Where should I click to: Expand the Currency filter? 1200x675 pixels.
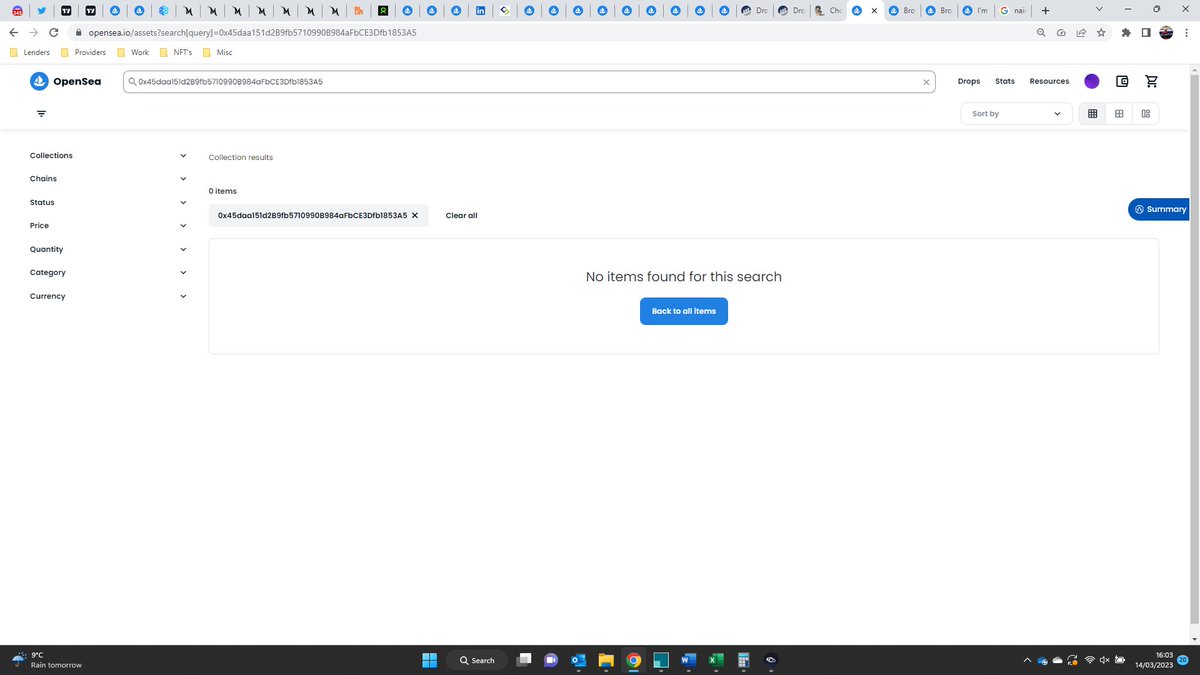108,296
